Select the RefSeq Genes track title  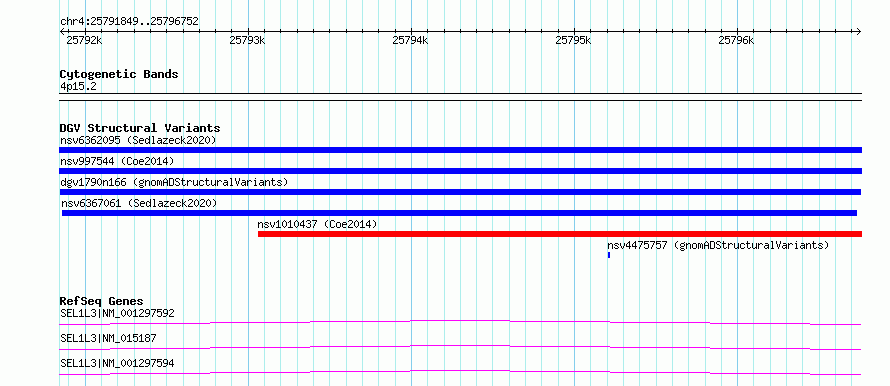(102, 301)
